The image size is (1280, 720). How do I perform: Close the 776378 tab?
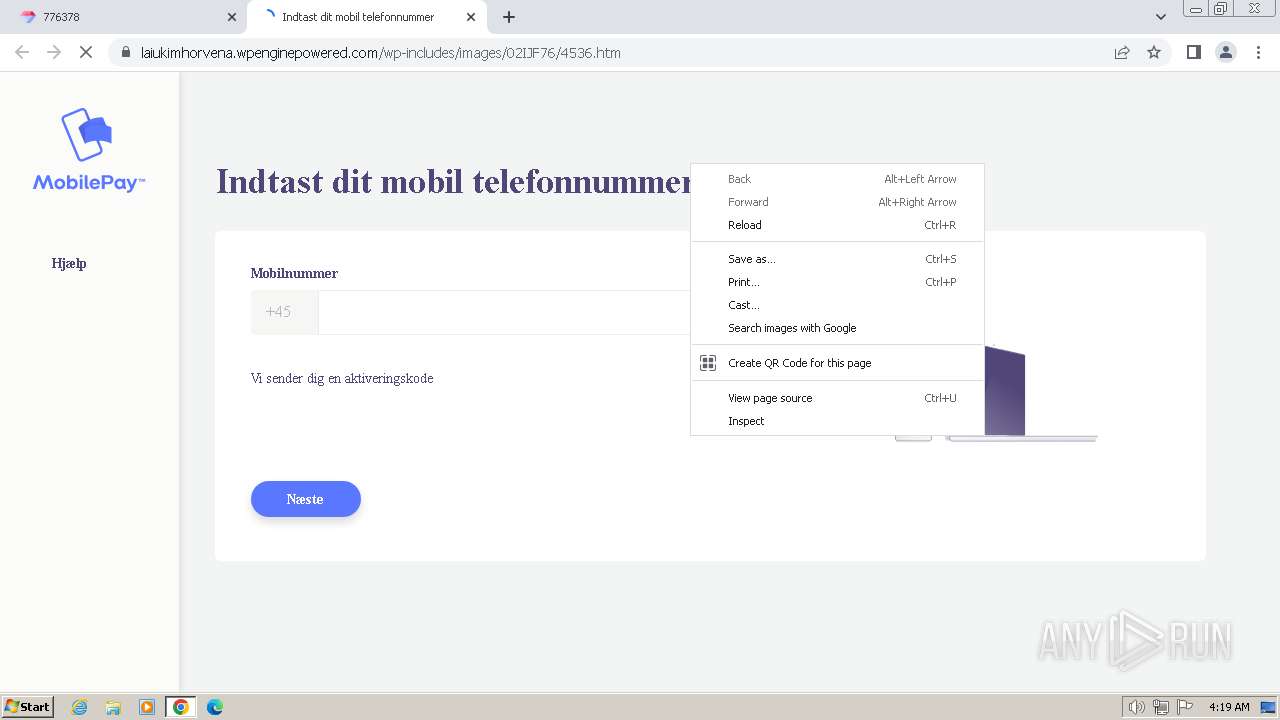click(232, 17)
